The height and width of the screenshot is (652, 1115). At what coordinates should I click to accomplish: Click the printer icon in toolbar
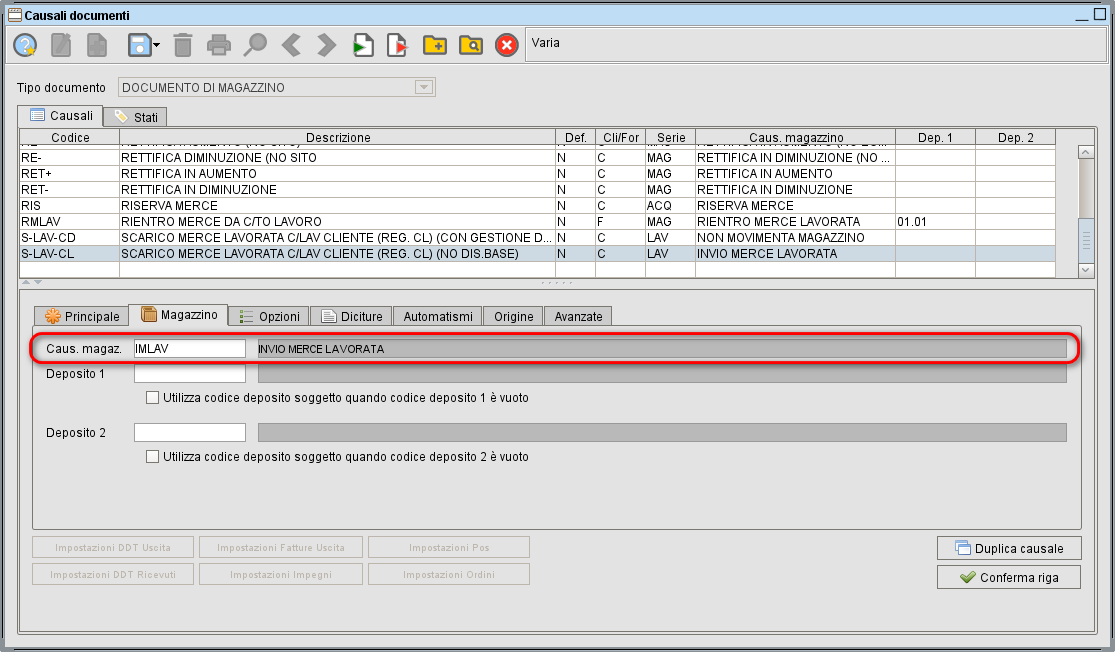219,45
